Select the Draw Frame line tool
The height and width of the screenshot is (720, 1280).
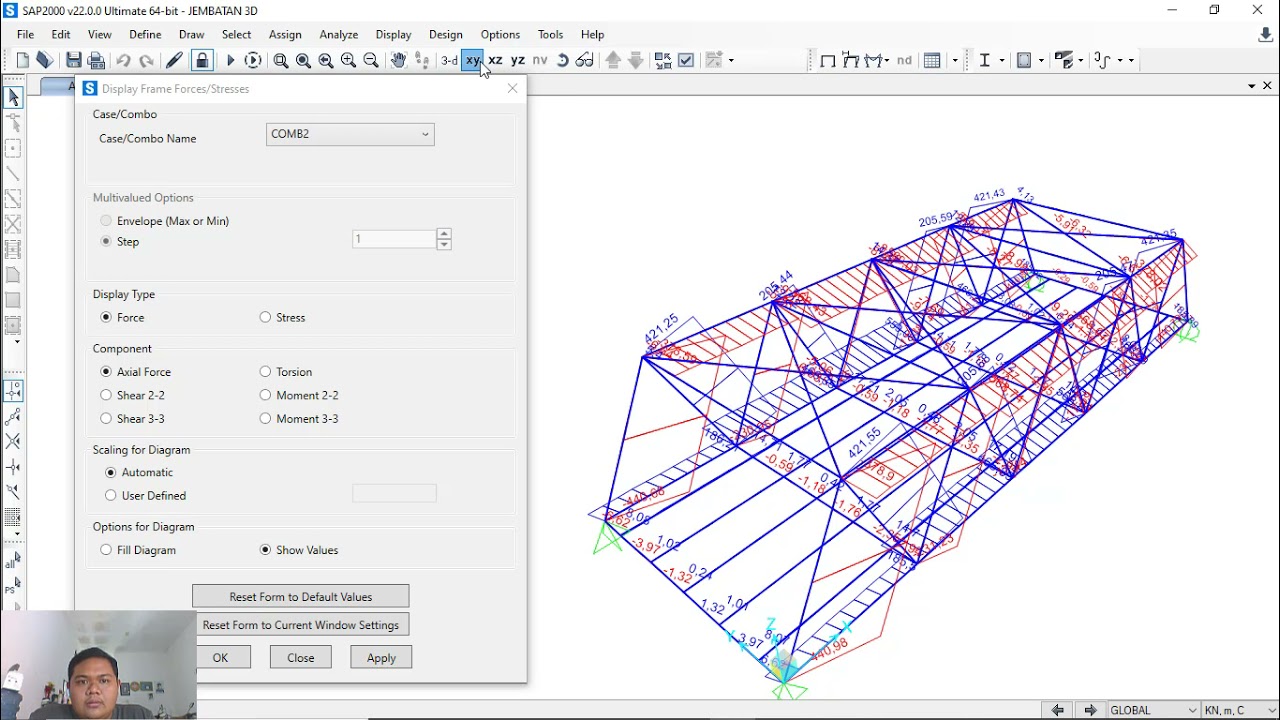pos(13,173)
